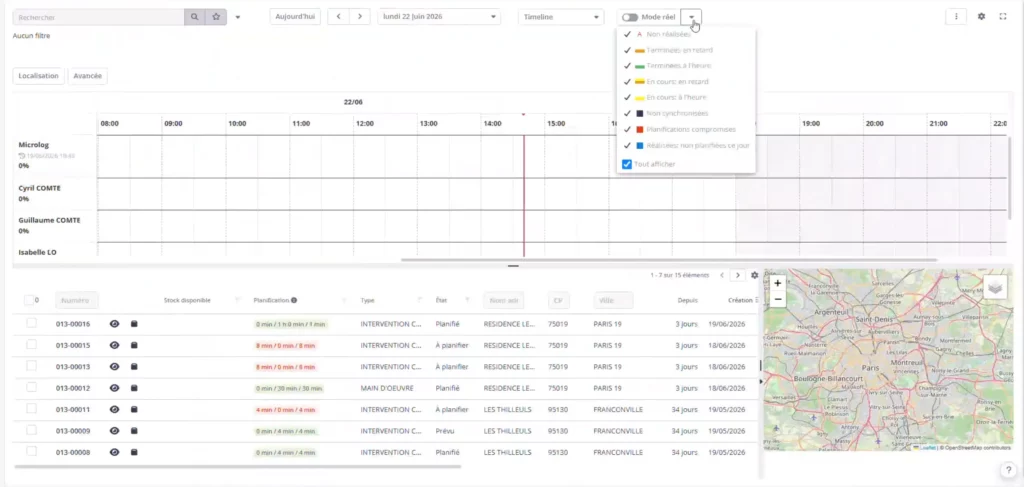Click the Ville filter field
Viewport: 1024px width, 487px height.
(x=613, y=300)
